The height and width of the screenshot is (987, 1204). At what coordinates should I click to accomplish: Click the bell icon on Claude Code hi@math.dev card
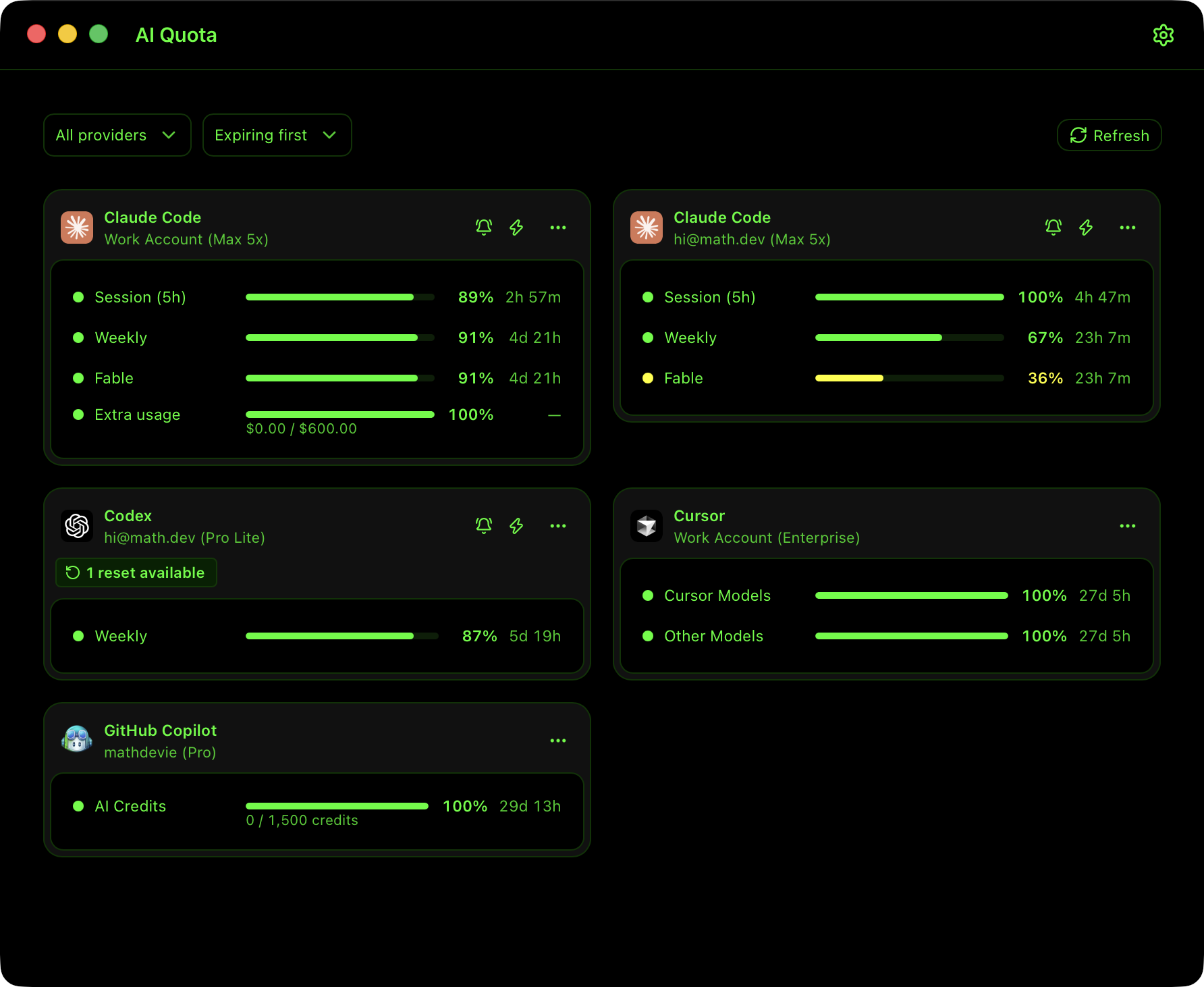(1053, 228)
